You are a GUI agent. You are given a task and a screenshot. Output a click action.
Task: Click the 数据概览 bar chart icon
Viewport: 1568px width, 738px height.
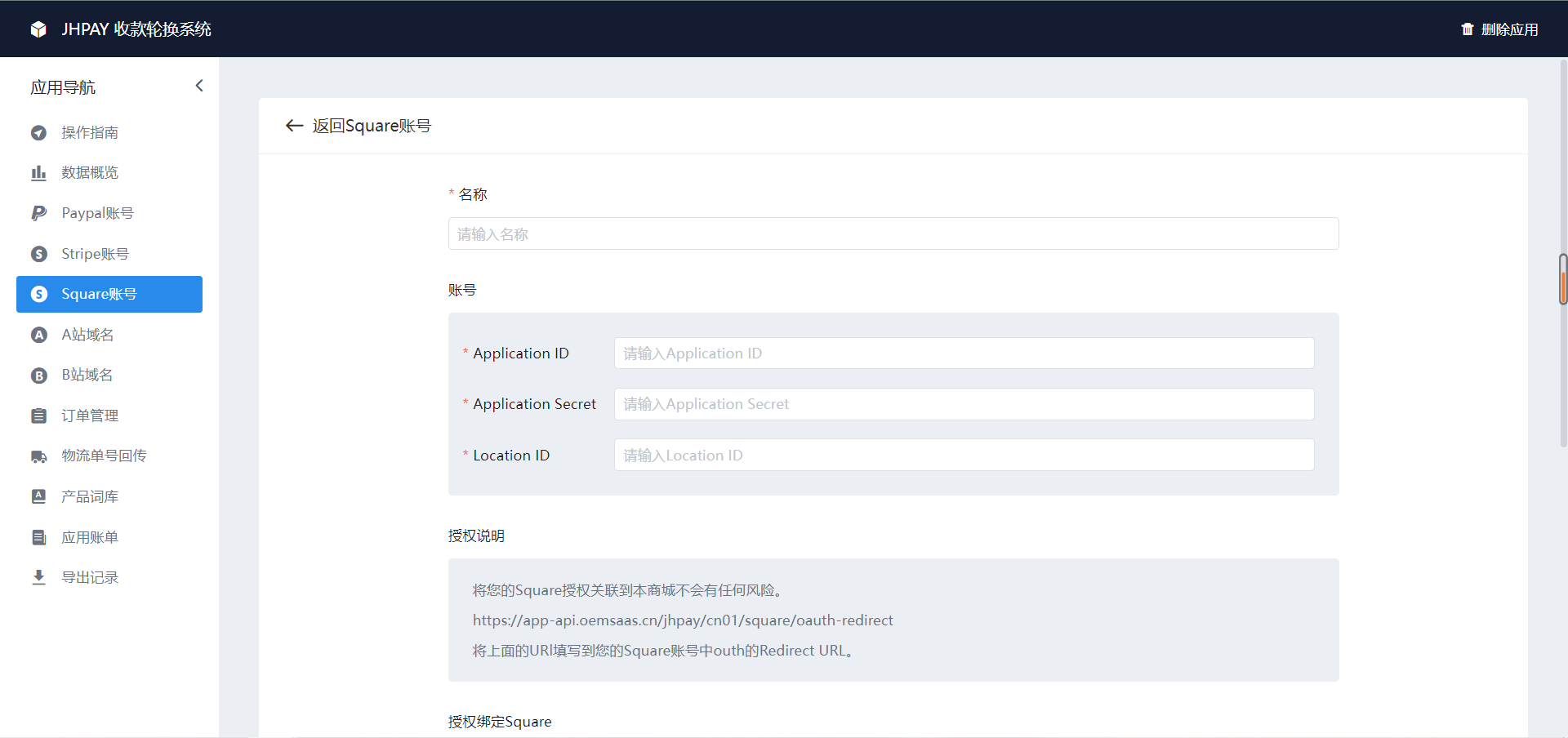pyautogui.click(x=38, y=173)
